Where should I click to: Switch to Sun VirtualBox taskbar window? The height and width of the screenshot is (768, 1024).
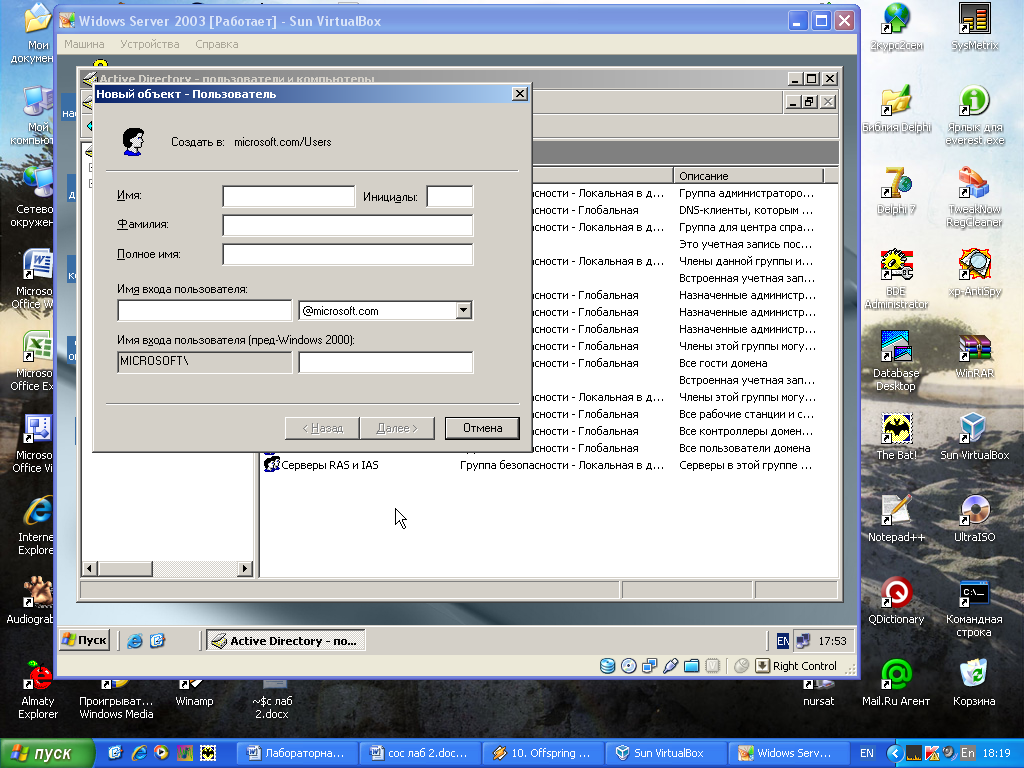(x=665, y=754)
